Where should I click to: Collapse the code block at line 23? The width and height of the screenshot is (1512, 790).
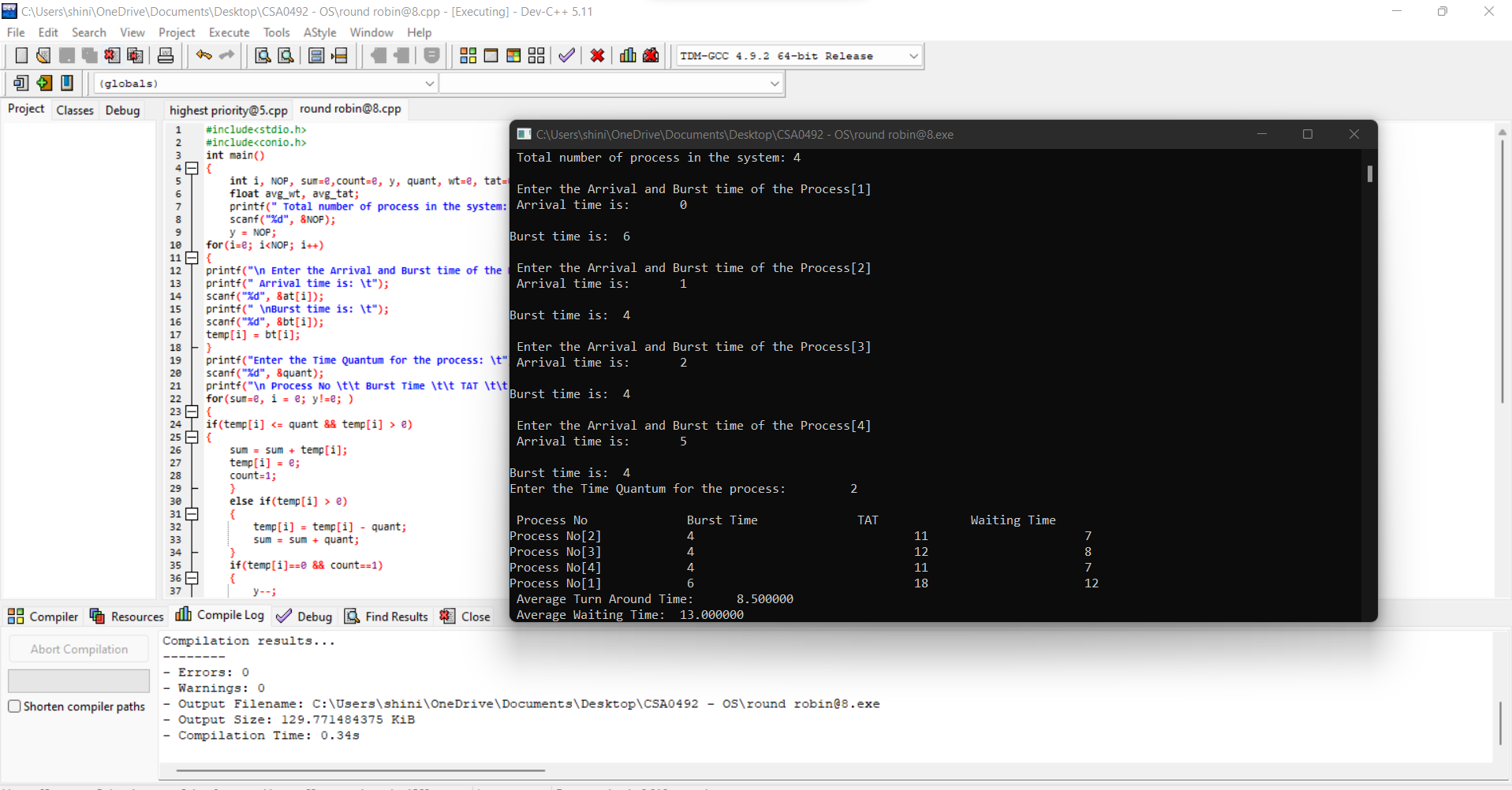coord(192,412)
